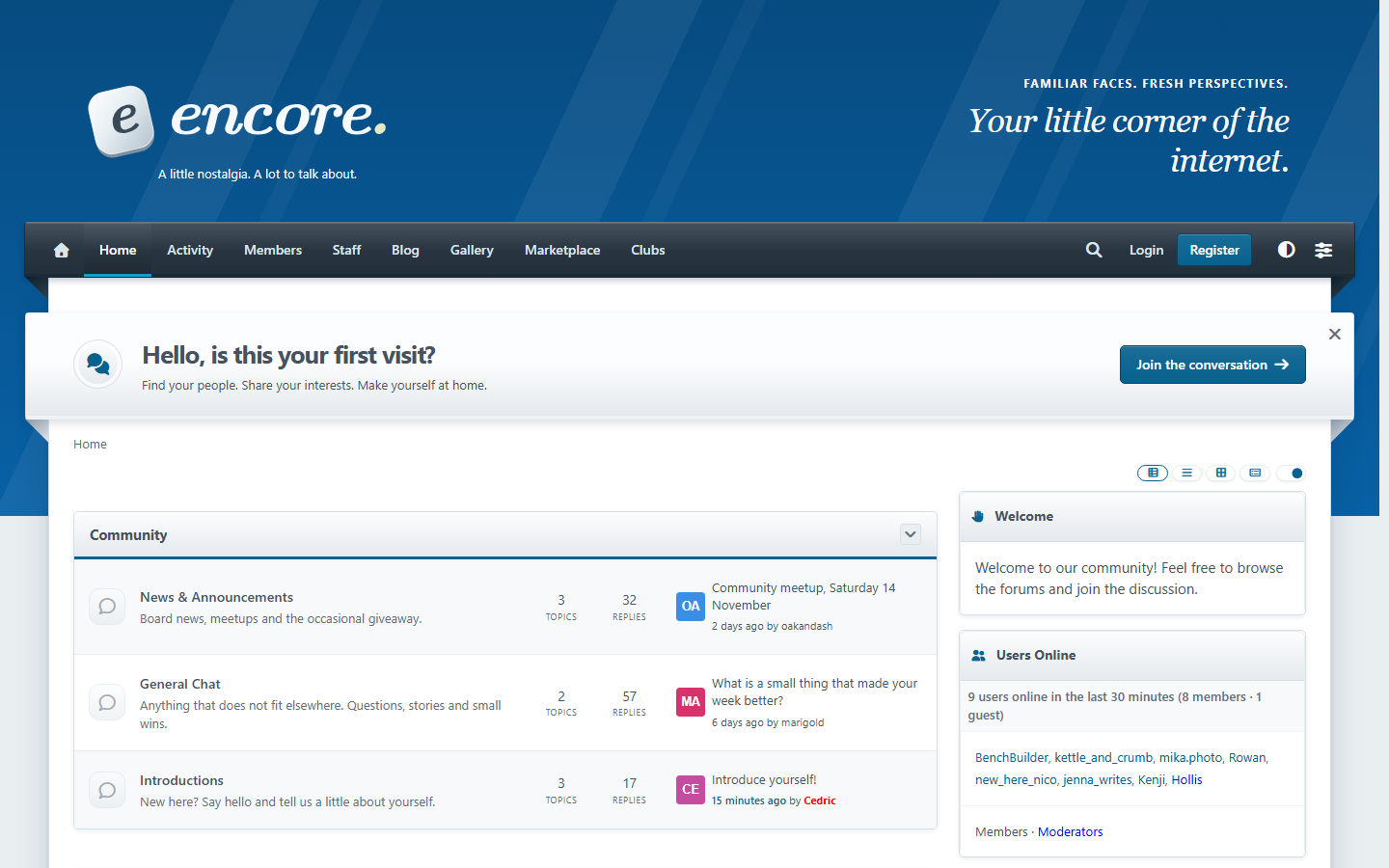Toggle light/dark theme with the half-circle icon

click(x=1286, y=250)
